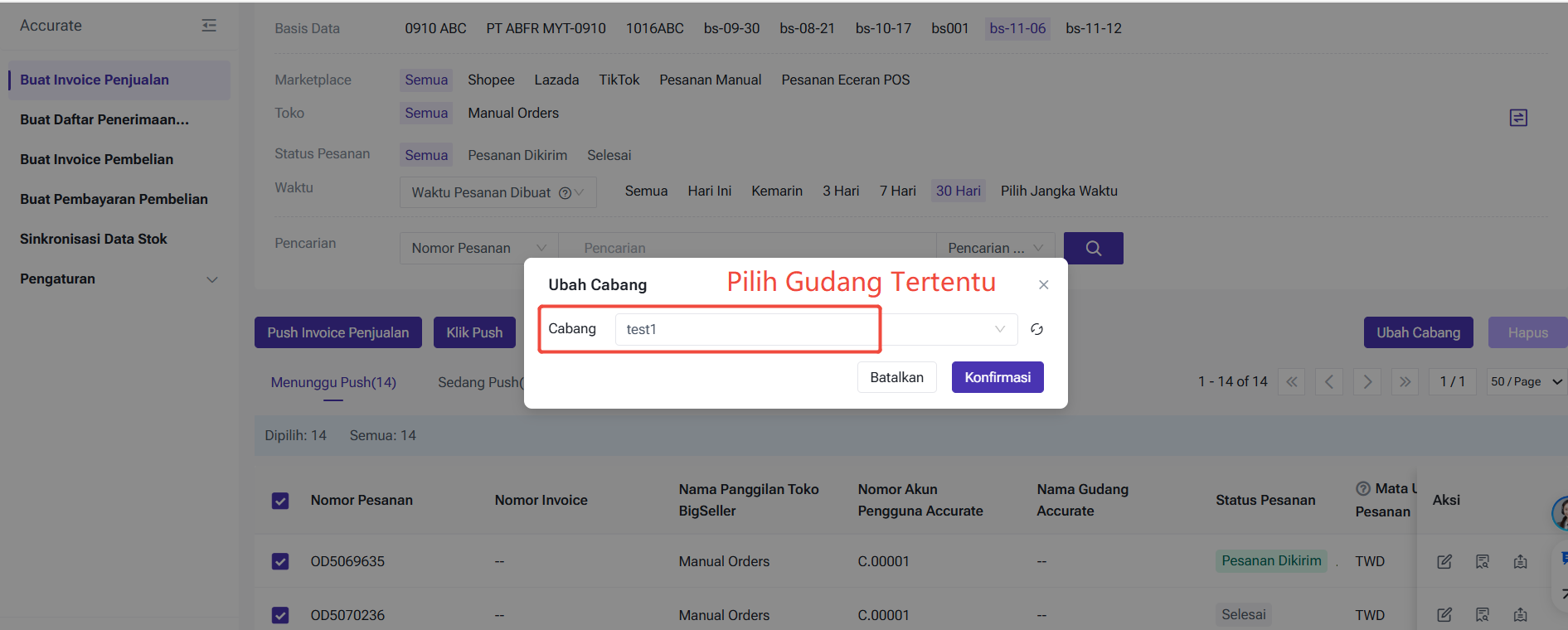This screenshot has width=1568, height=630.
Task: Click help icon beside Waktu Pesanan Dibuat
Action: tap(565, 192)
